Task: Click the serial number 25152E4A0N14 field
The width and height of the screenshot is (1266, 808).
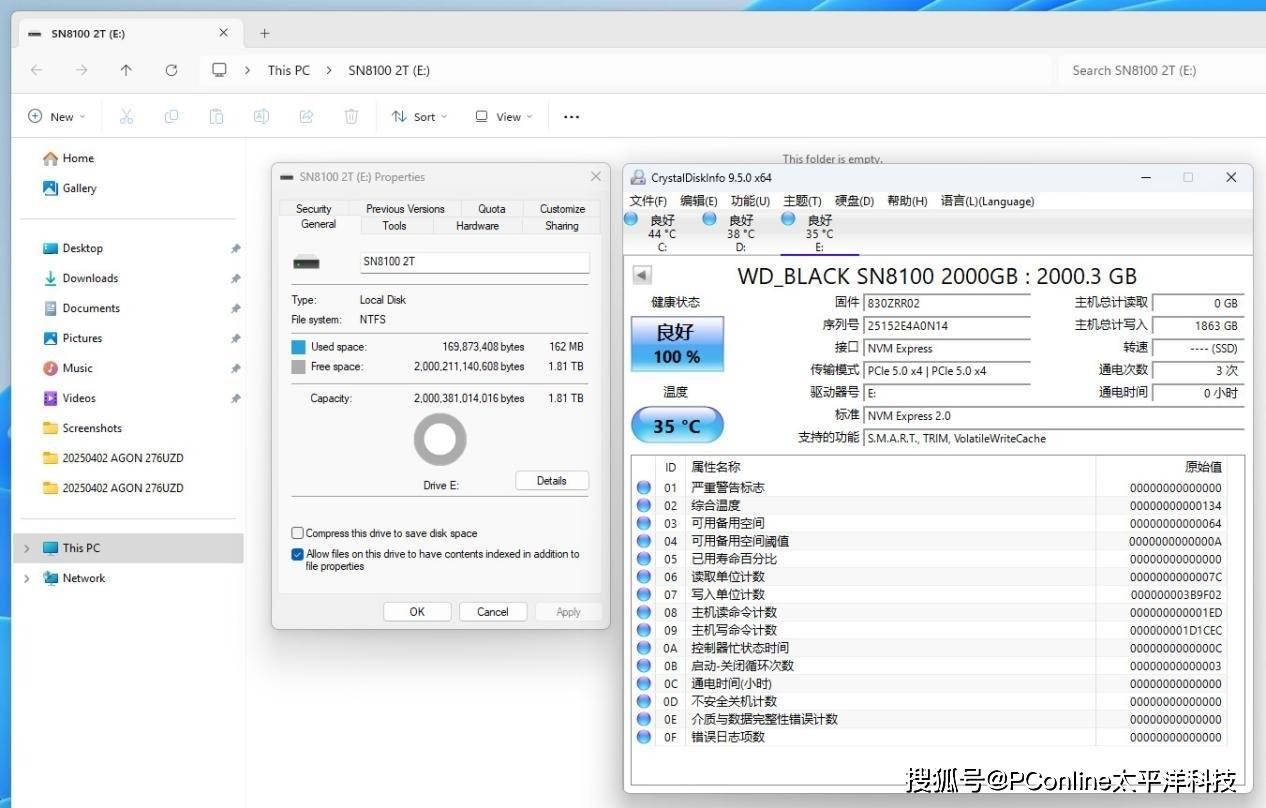Action: (946, 326)
